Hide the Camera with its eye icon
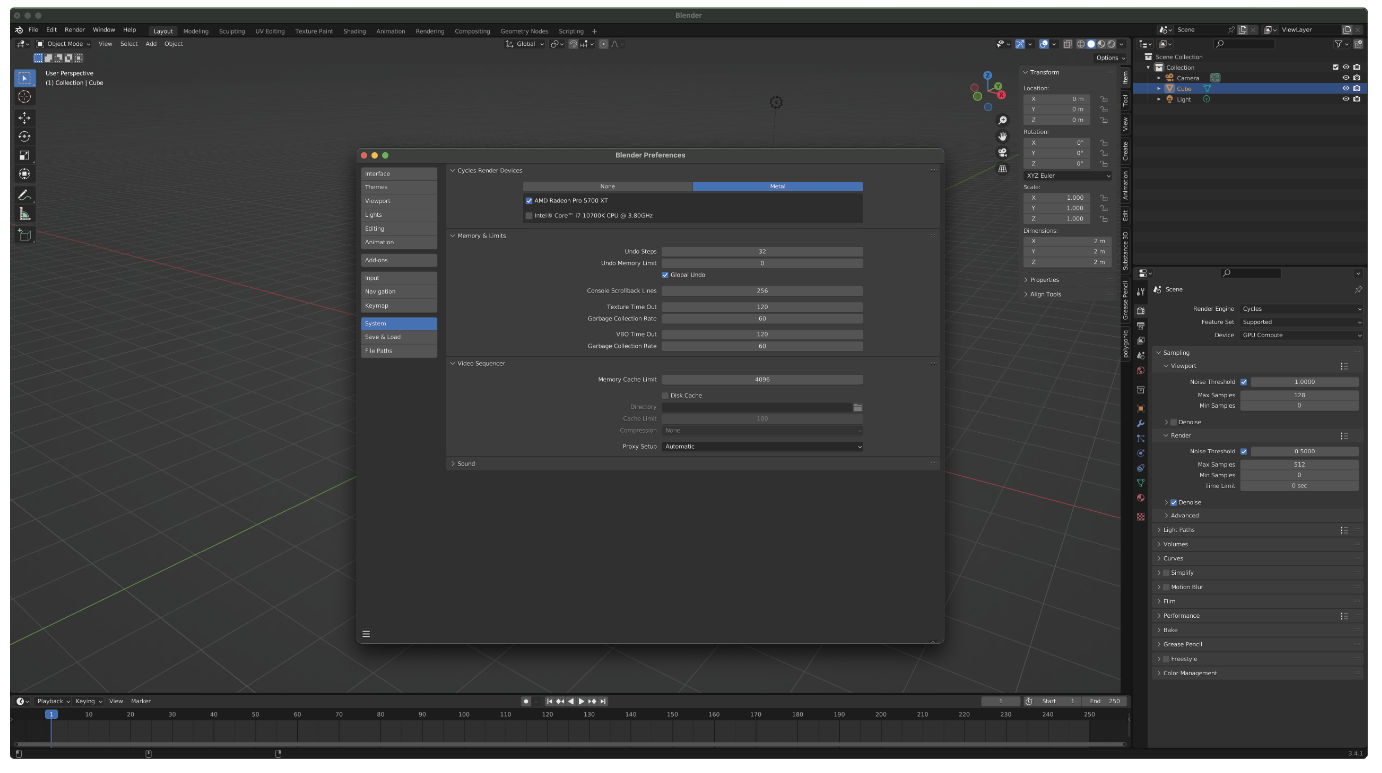The width and height of the screenshot is (1382, 773). tap(1345, 78)
